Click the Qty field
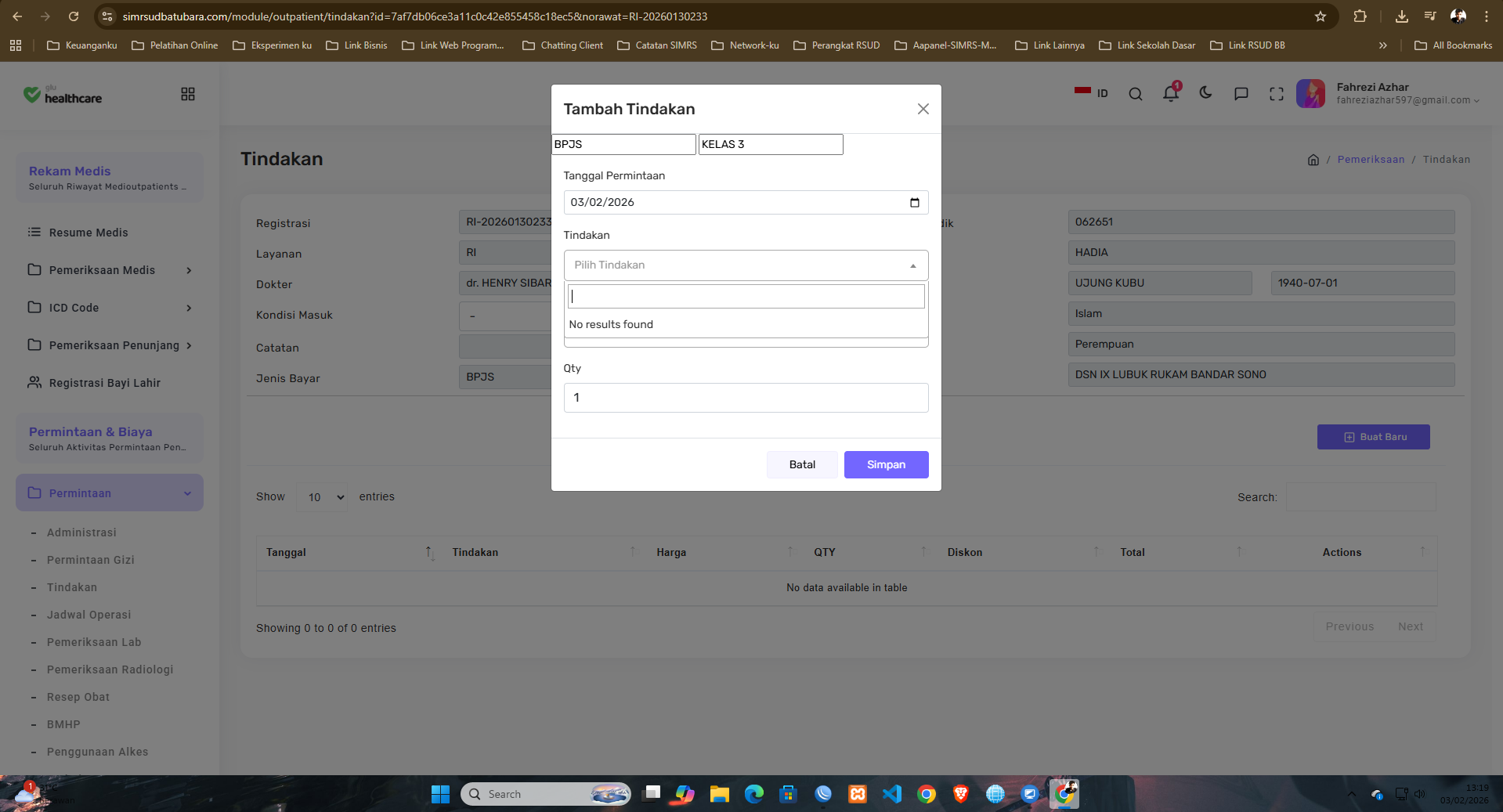 point(746,398)
